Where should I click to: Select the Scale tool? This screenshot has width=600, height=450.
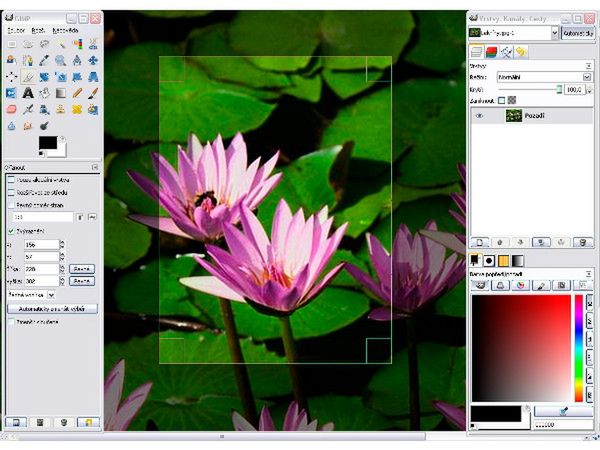[60, 77]
